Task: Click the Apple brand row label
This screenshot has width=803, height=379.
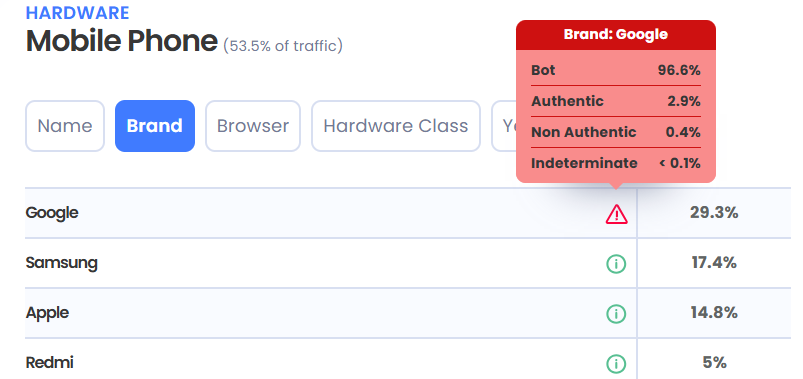Action: [47, 312]
